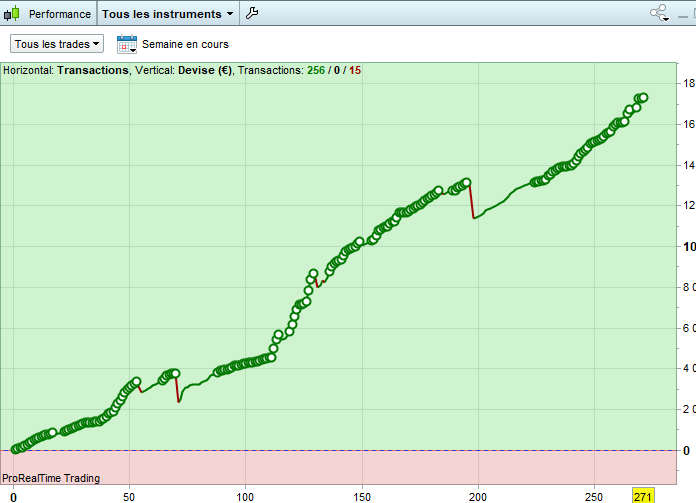Open the calendar period icon
The width and height of the screenshot is (696, 503).
pyautogui.click(x=127, y=44)
